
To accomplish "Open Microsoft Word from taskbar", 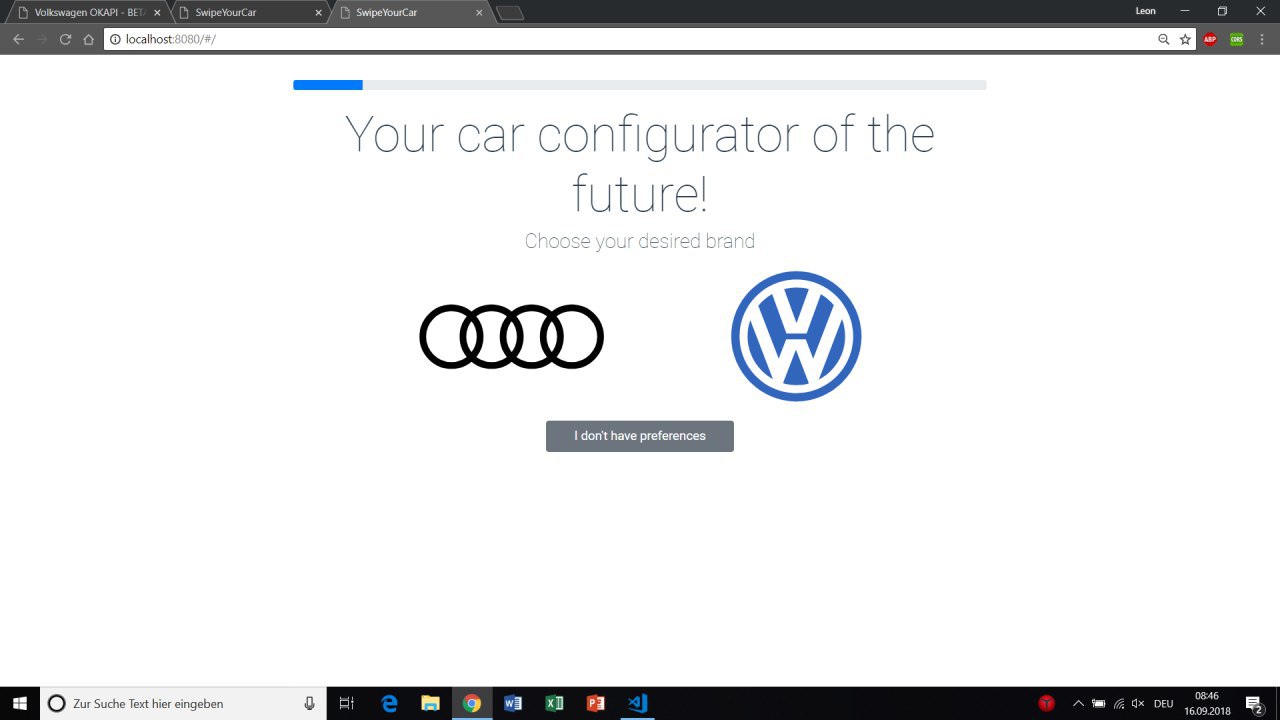I will click(x=513, y=703).
